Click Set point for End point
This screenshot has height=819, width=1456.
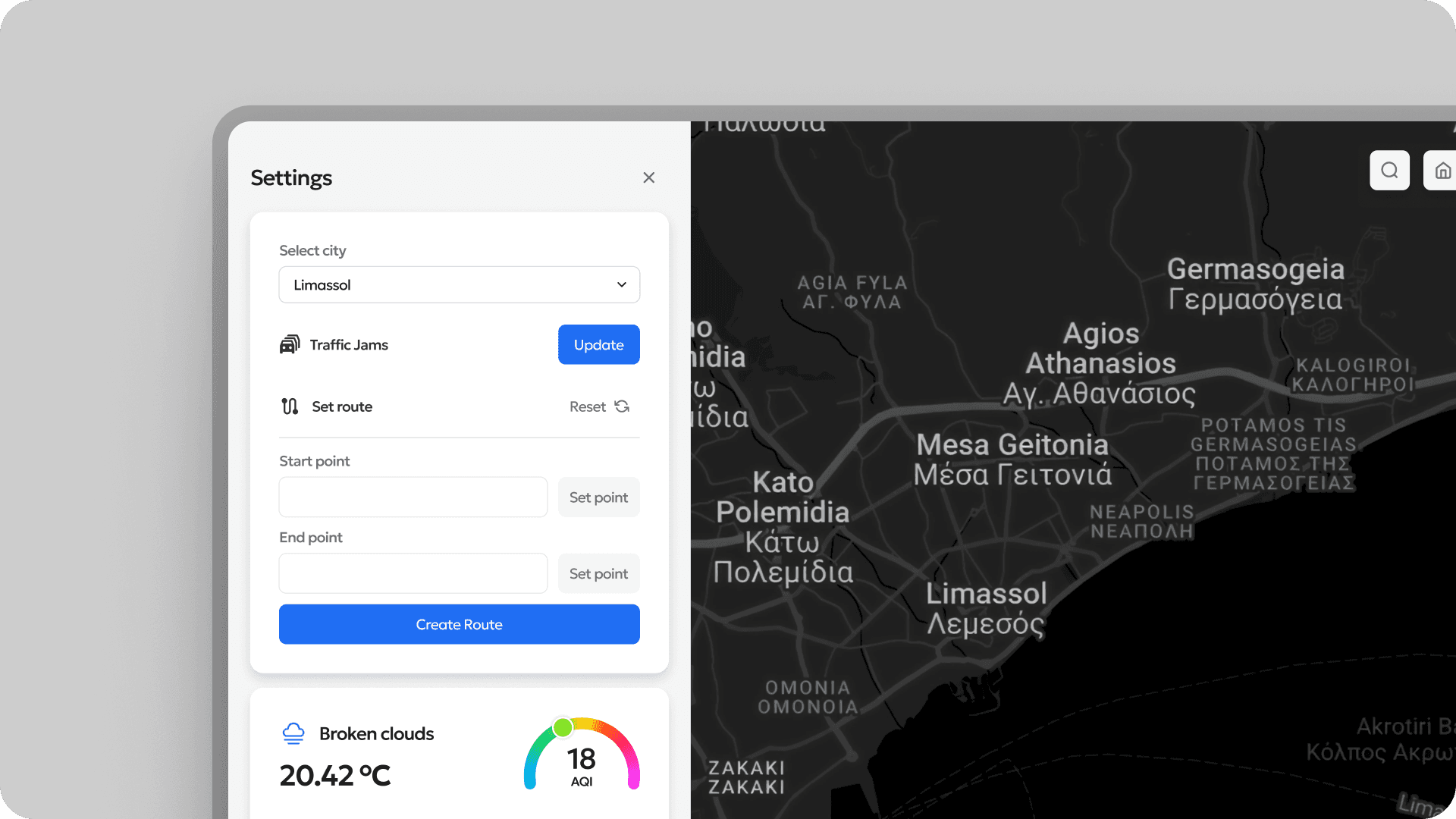click(x=598, y=574)
